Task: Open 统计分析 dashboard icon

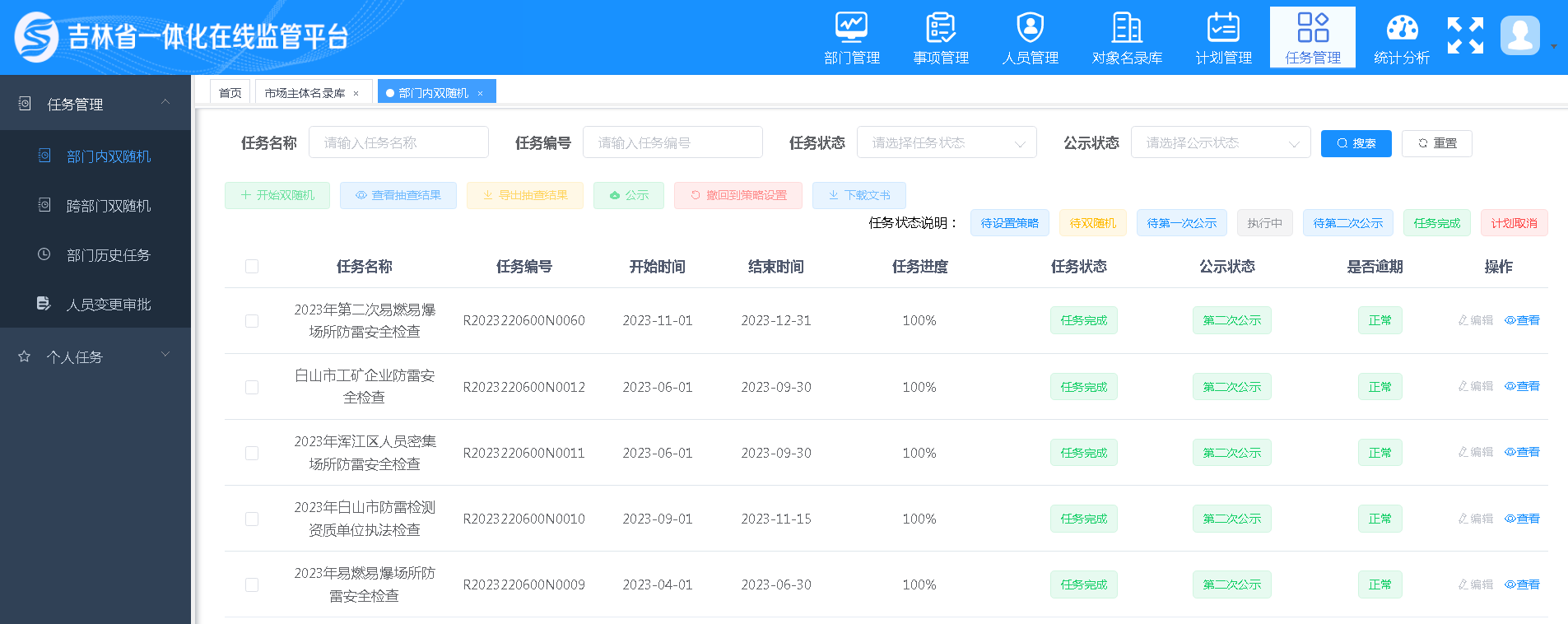Action: 1402,27
